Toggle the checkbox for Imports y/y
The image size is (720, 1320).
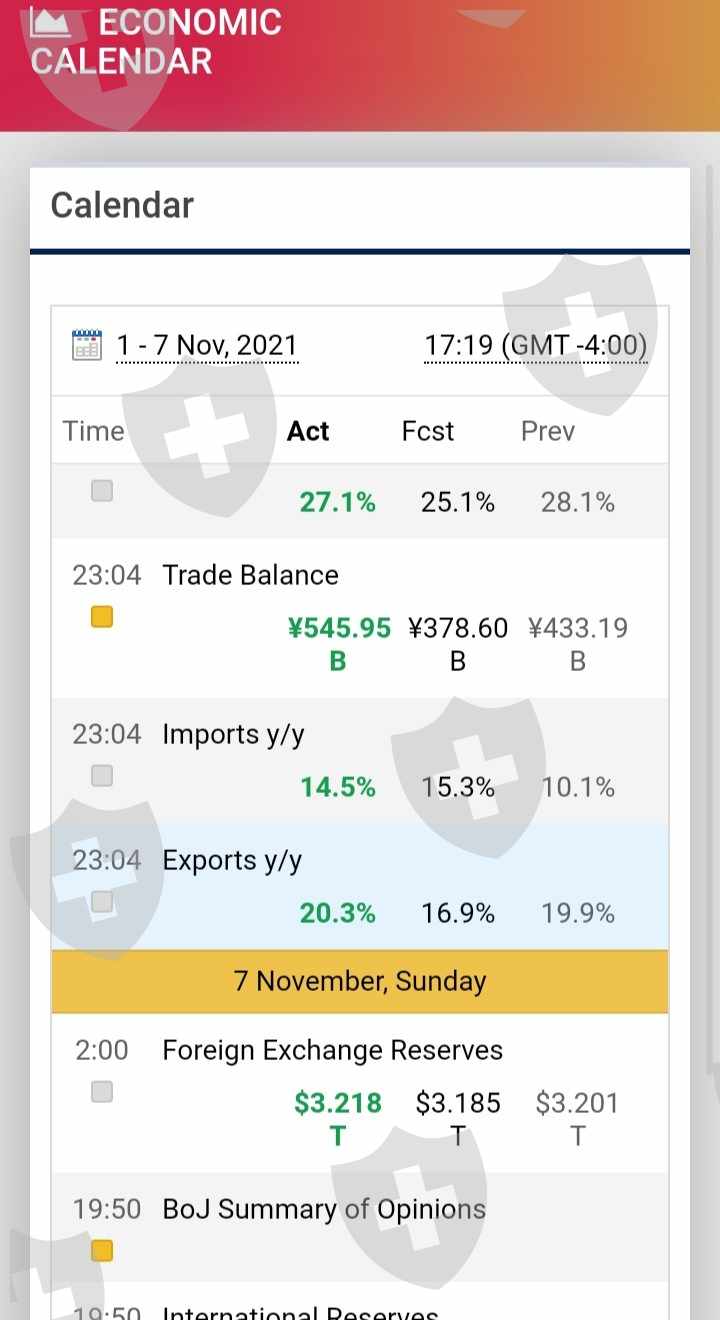coord(102,775)
